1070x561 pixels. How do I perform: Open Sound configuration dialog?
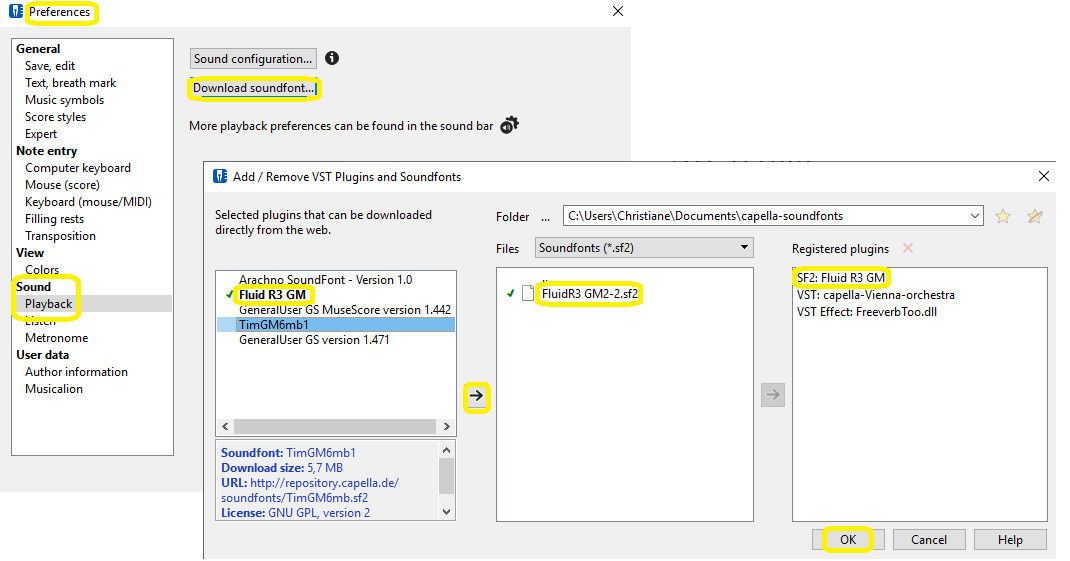[x=253, y=59]
